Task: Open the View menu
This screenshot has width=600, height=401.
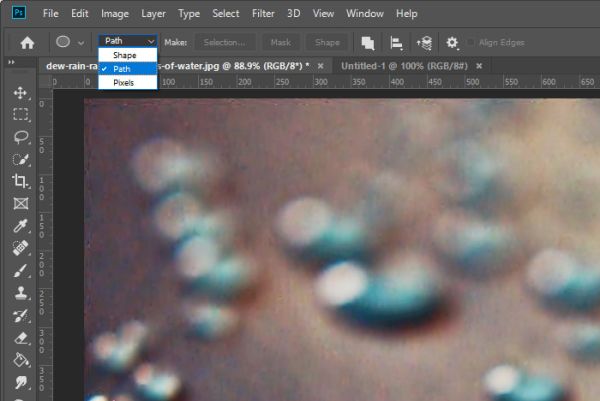Action: 323,13
